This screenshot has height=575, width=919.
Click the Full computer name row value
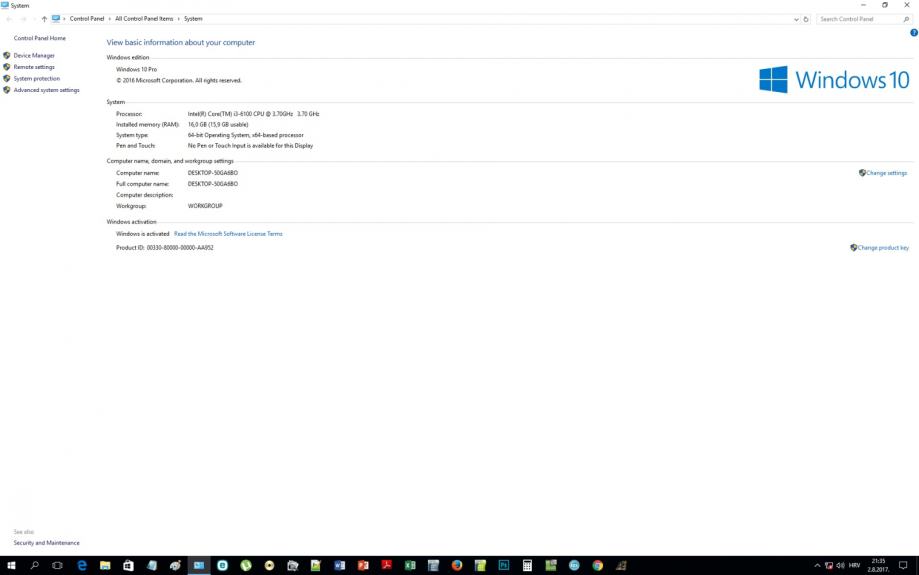pos(213,184)
